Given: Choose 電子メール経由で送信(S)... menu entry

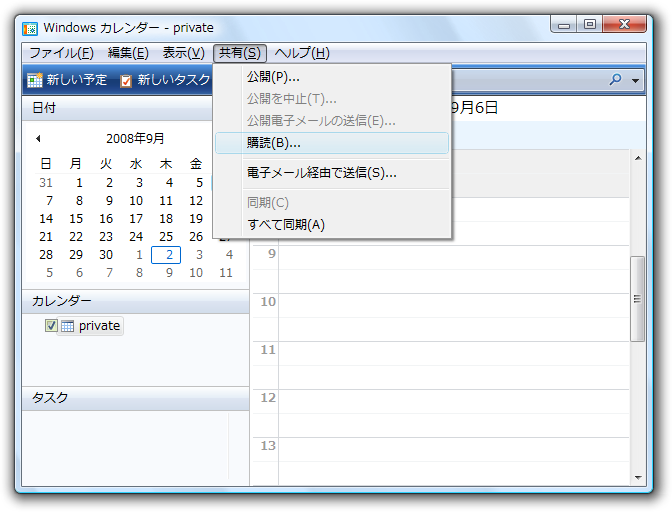Looking at the screenshot, I should point(321,173).
